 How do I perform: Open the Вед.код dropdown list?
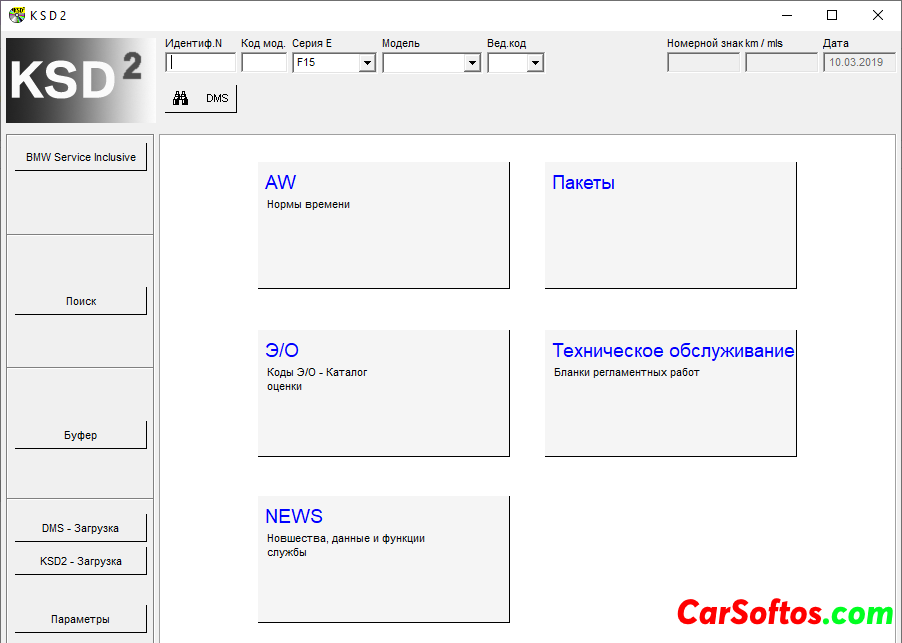[535, 63]
